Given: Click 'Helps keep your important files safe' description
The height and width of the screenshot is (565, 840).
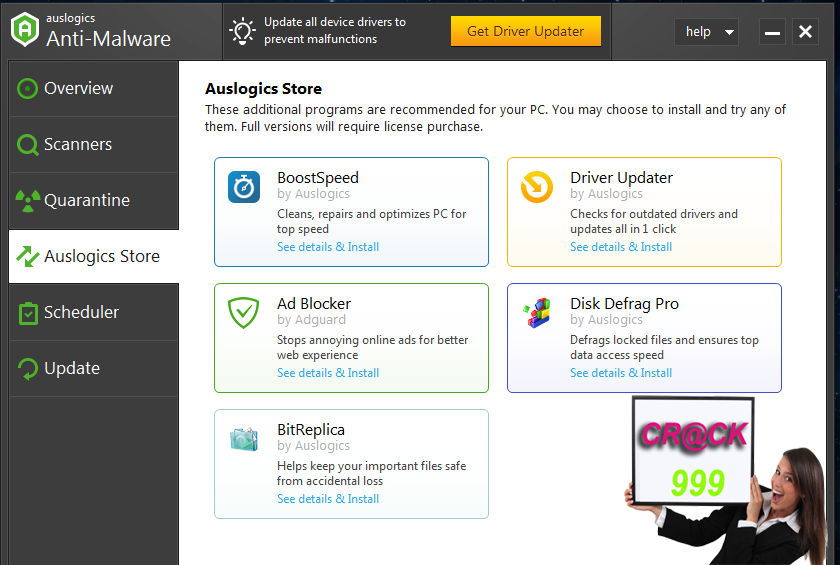Looking at the screenshot, I should [x=371, y=473].
